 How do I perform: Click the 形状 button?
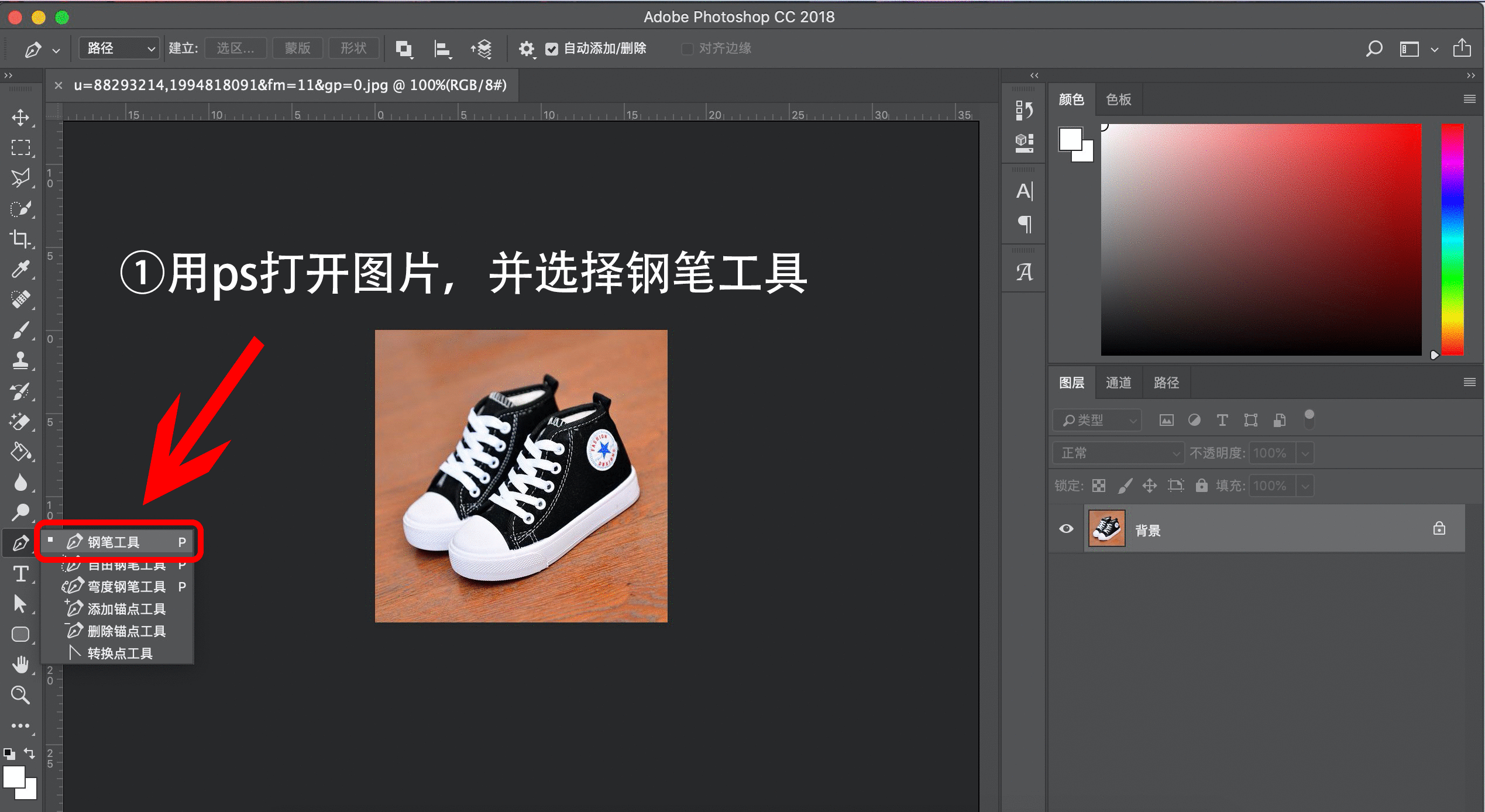point(353,49)
